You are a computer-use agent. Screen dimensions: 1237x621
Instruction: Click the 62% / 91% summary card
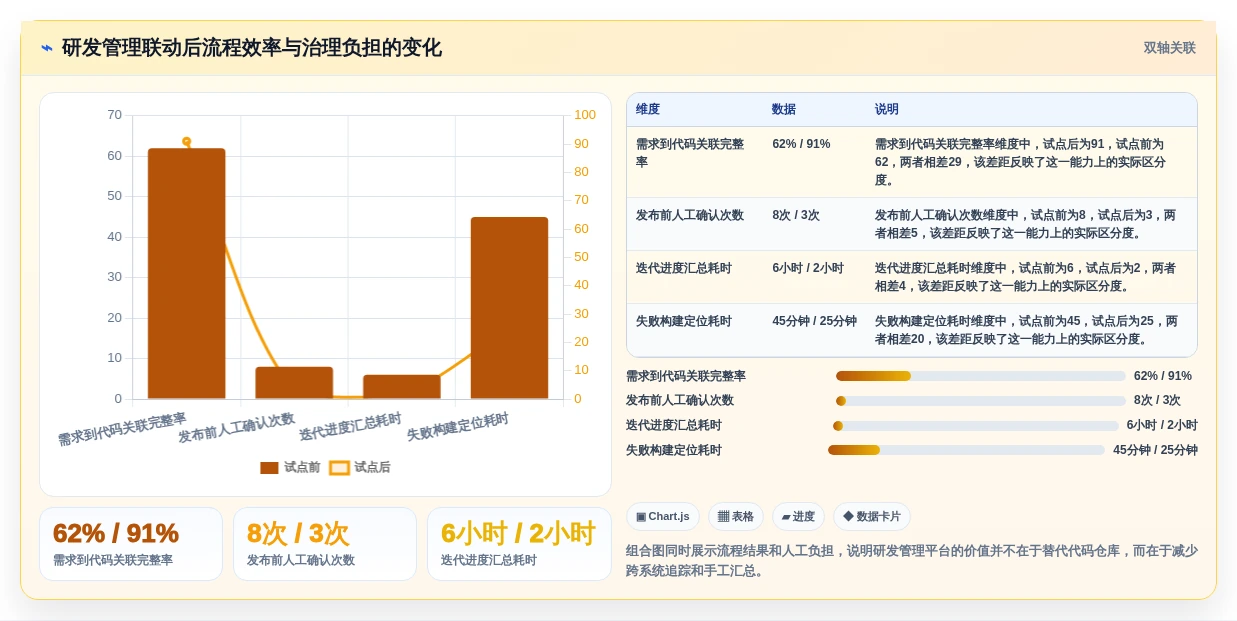[131, 544]
